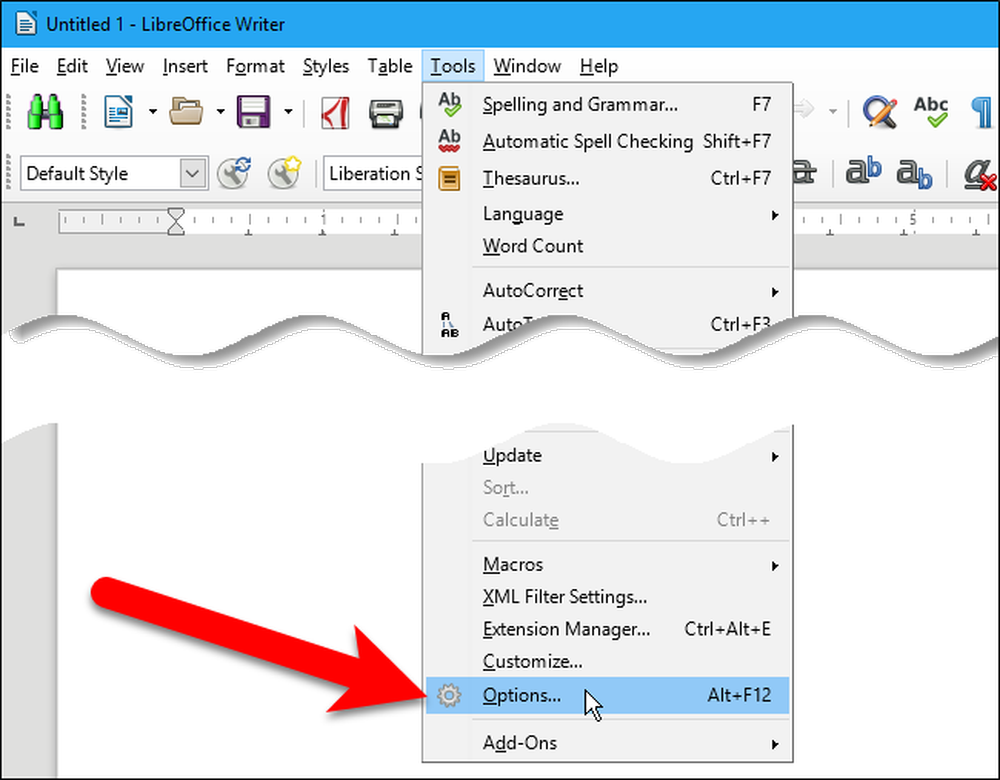Click the Abc spelling check toolbar icon

930,112
